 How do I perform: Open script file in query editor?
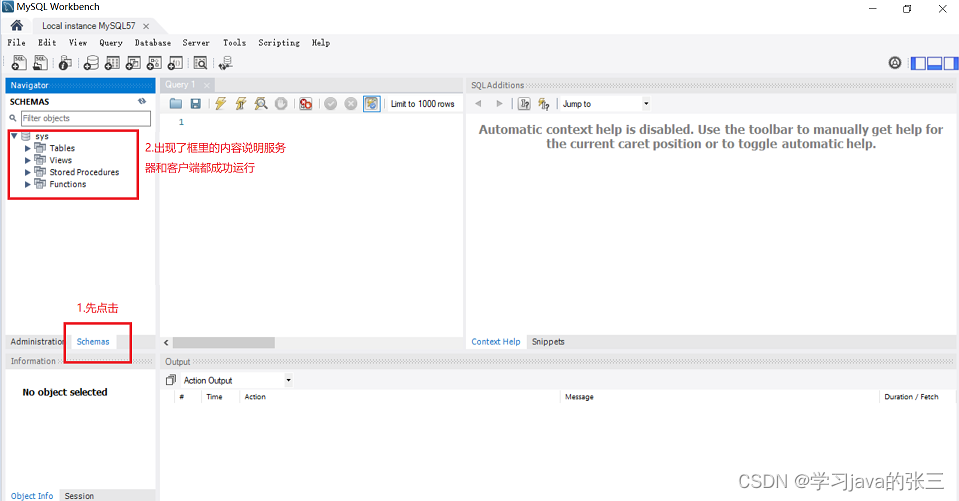tap(176, 104)
